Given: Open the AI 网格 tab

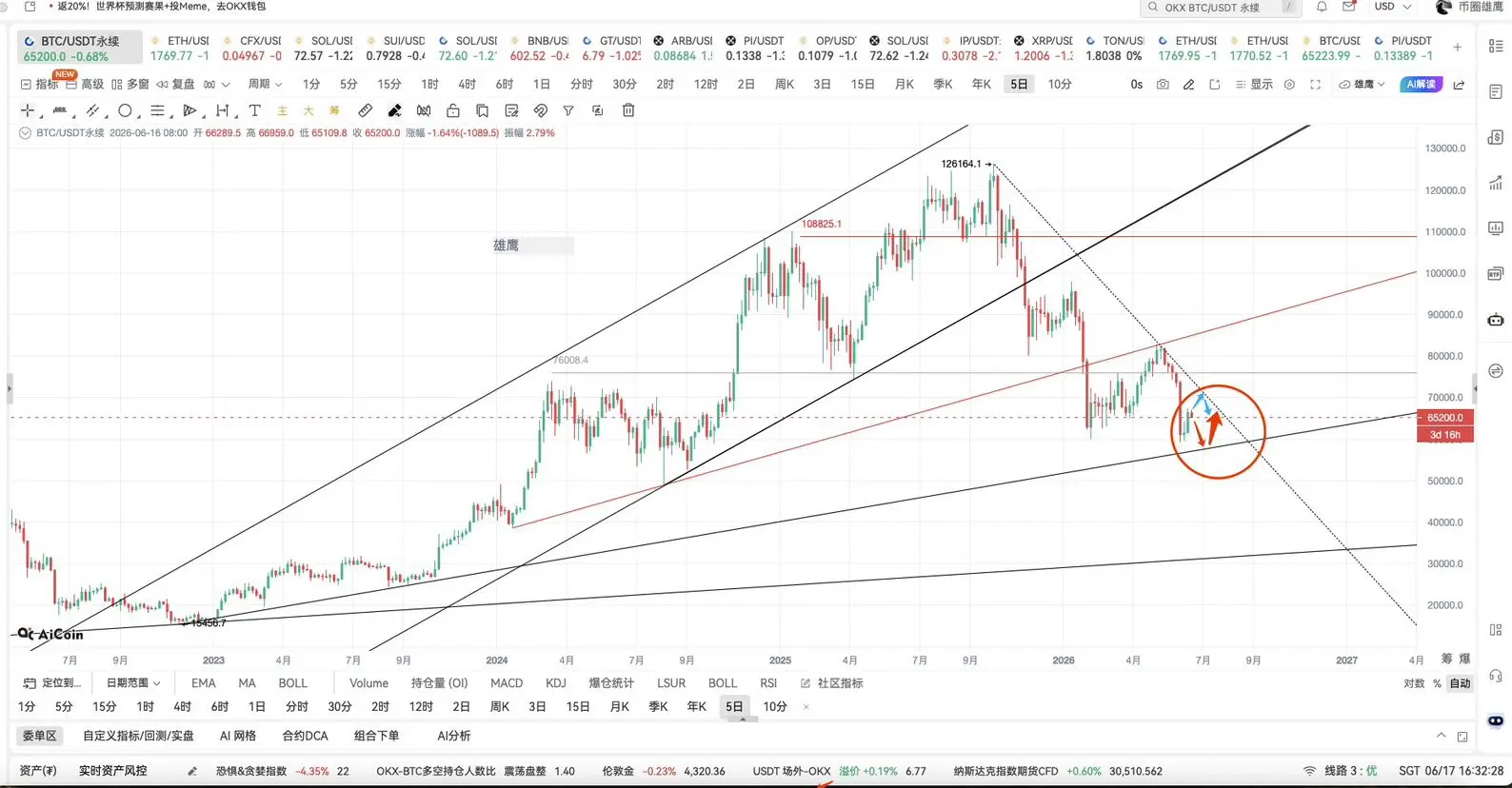Looking at the screenshot, I should 238,736.
